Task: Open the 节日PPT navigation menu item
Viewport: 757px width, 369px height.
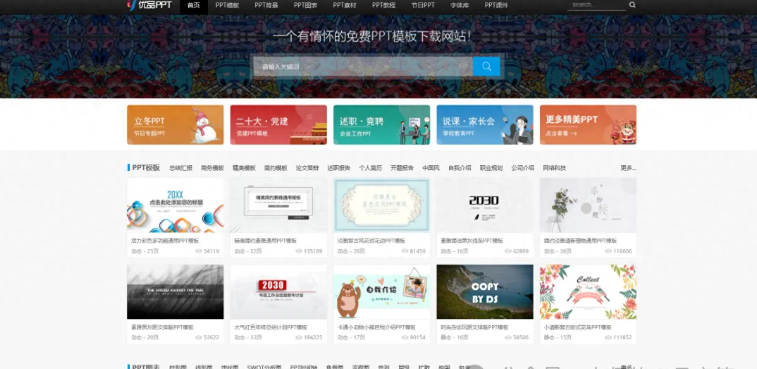Action: click(423, 5)
